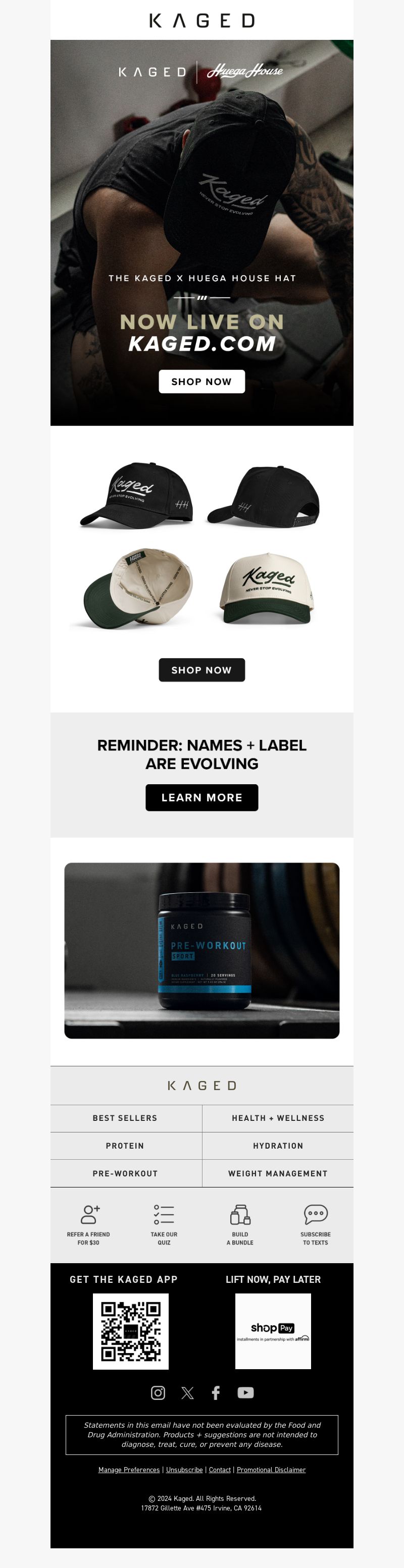Visit the X social icon
Image resolution: width=404 pixels, height=1568 pixels.
pos(187,1393)
